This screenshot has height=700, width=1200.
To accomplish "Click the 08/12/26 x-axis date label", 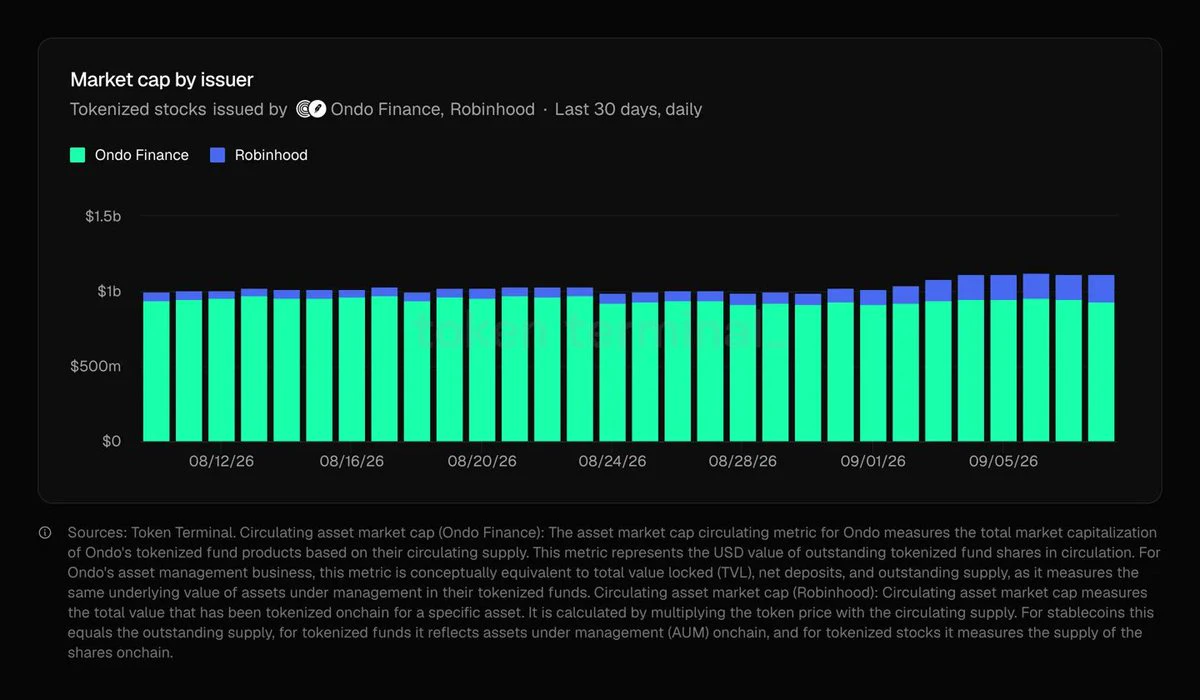I will 222,461.
